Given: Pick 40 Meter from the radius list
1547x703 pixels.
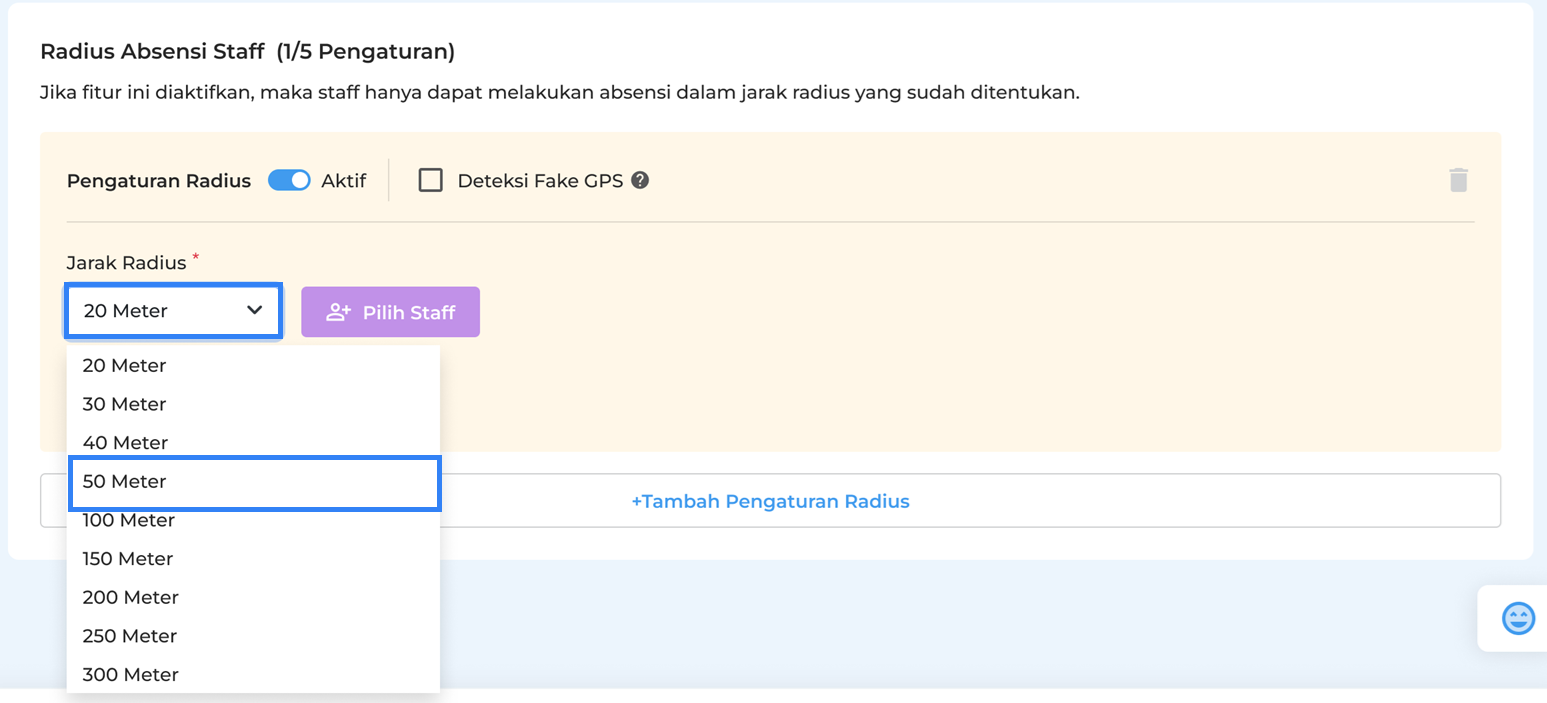Looking at the screenshot, I should 125,443.
